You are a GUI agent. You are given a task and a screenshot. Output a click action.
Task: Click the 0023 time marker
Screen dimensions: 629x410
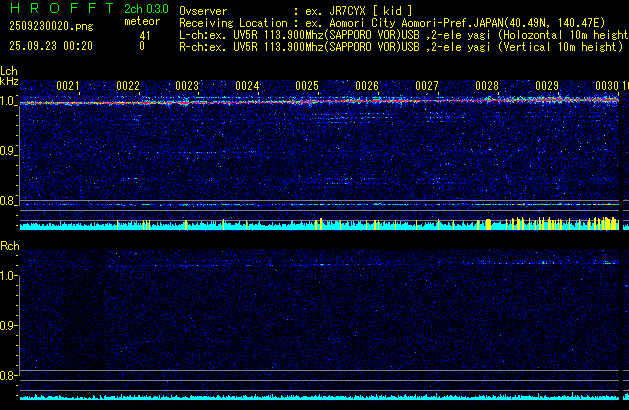pyautogui.click(x=187, y=87)
